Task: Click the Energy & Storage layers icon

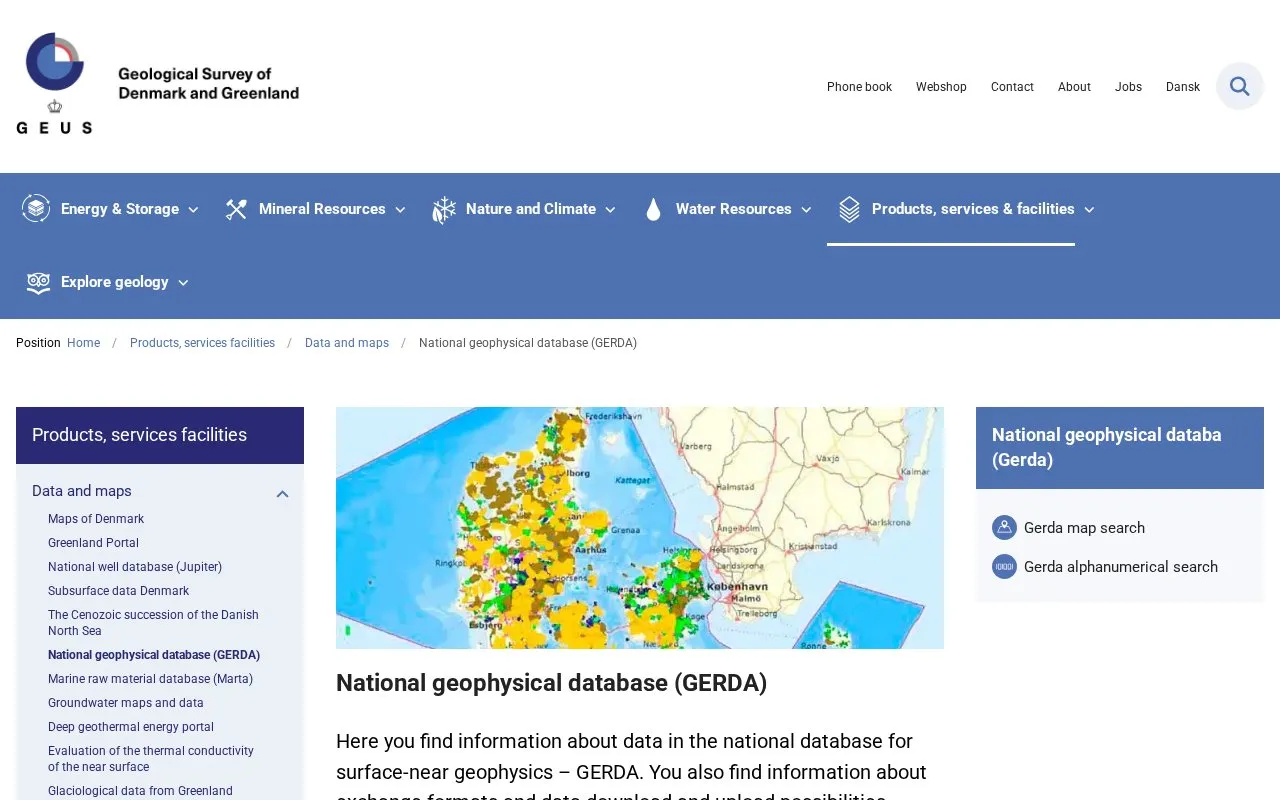Action: (x=36, y=208)
